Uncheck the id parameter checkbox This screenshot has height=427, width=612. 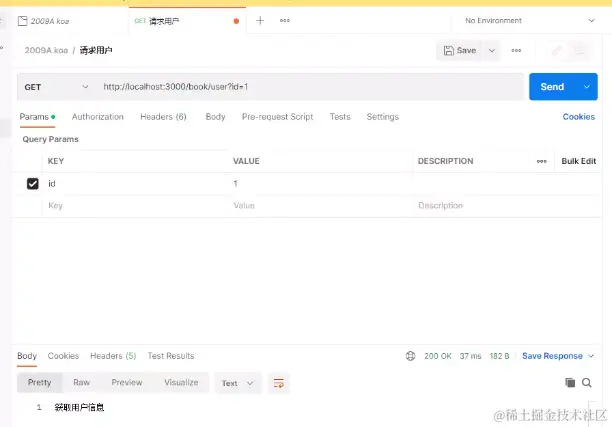tap(33, 183)
